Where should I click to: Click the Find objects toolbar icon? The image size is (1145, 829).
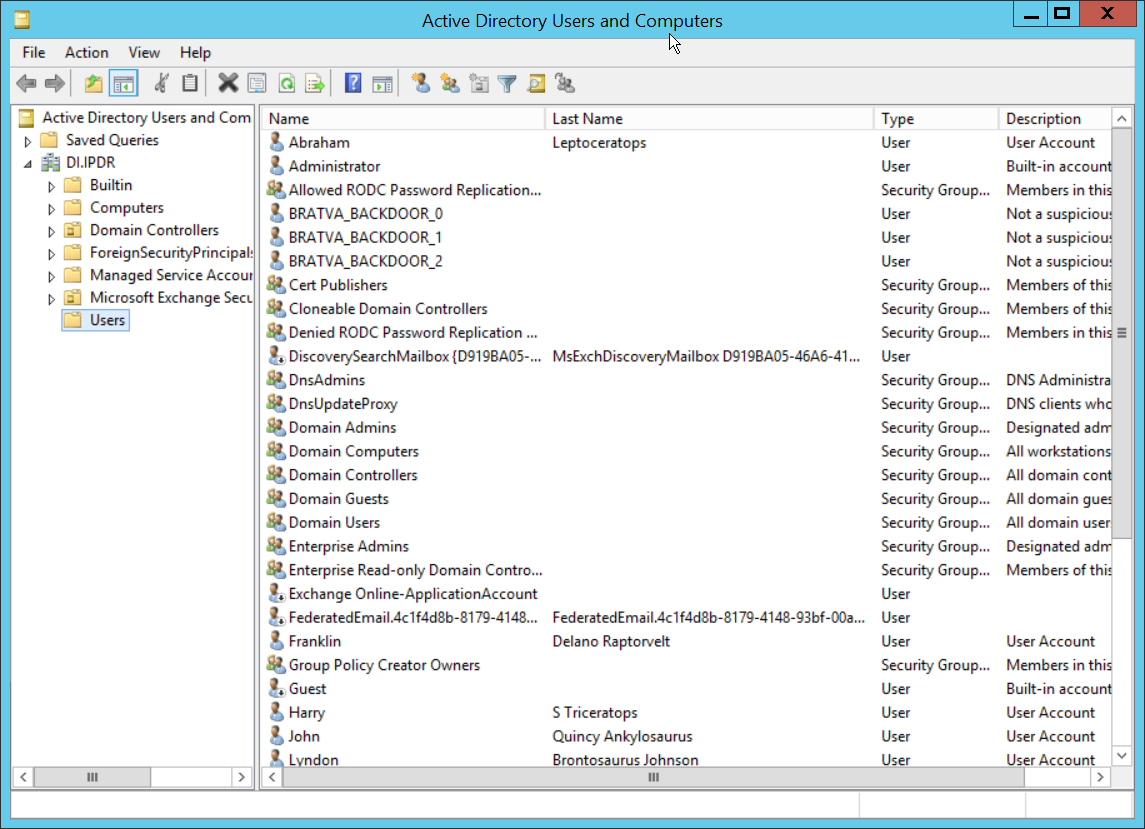536,83
